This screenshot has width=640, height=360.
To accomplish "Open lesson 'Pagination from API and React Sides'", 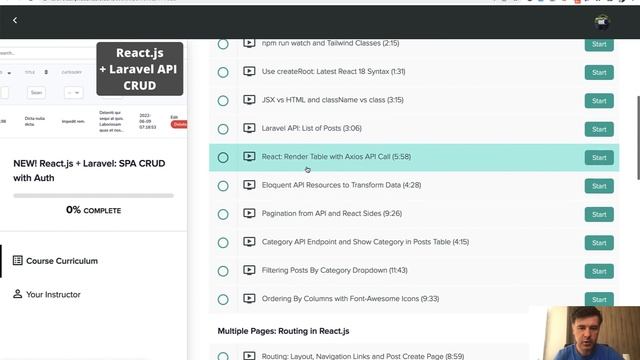I will click(332, 213).
